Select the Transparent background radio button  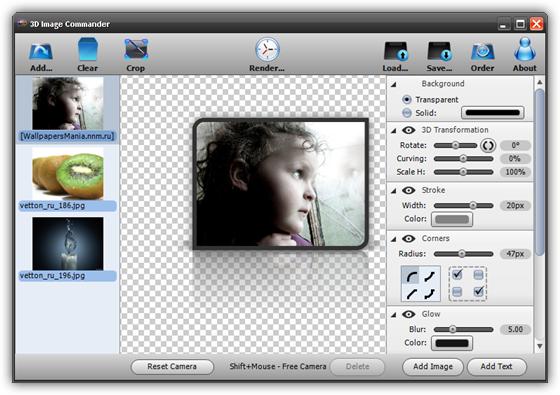click(406, 99)
